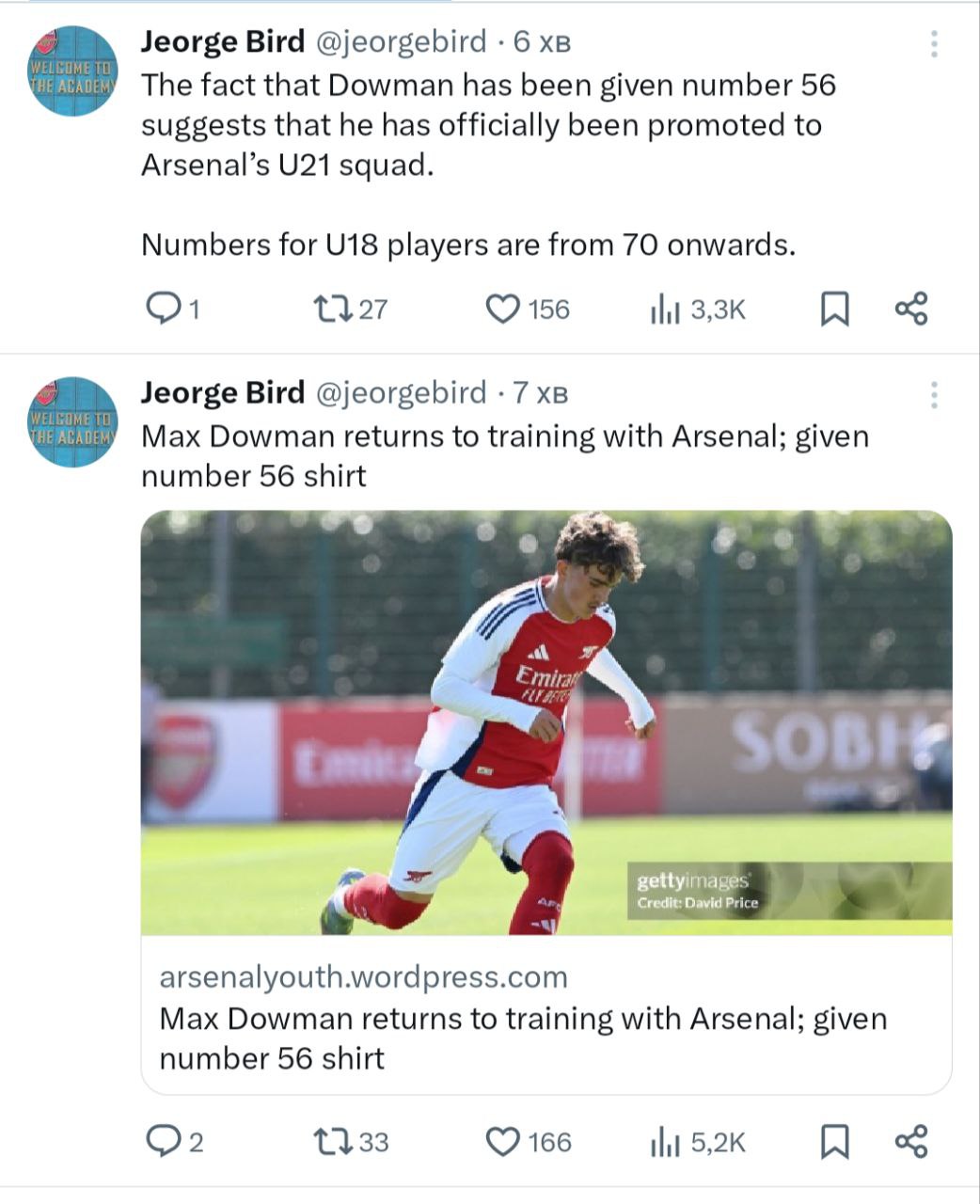This screenshot has height=1204, width=980.
Task: Retweet the post about U21 squad promotion
Action: pyautogui.click(x=332, y=308)
